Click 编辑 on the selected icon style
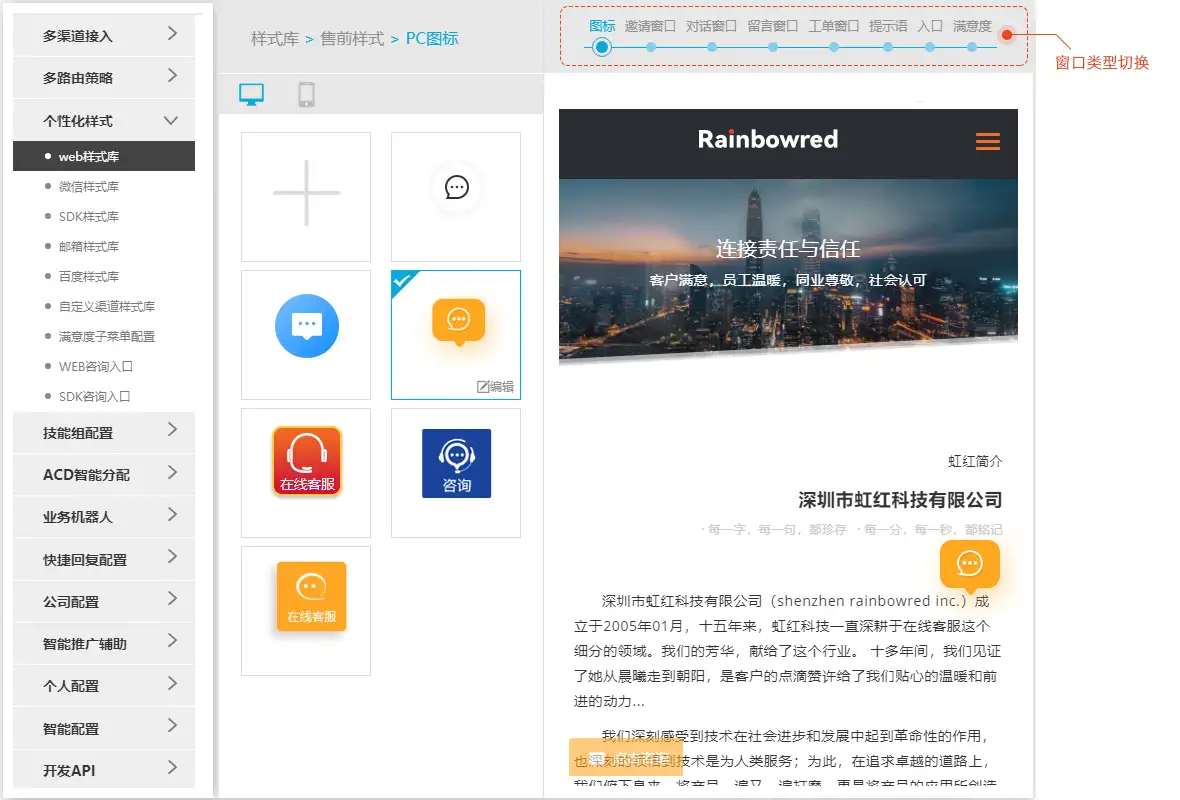 pyautogui.click(x=495, y=387)
